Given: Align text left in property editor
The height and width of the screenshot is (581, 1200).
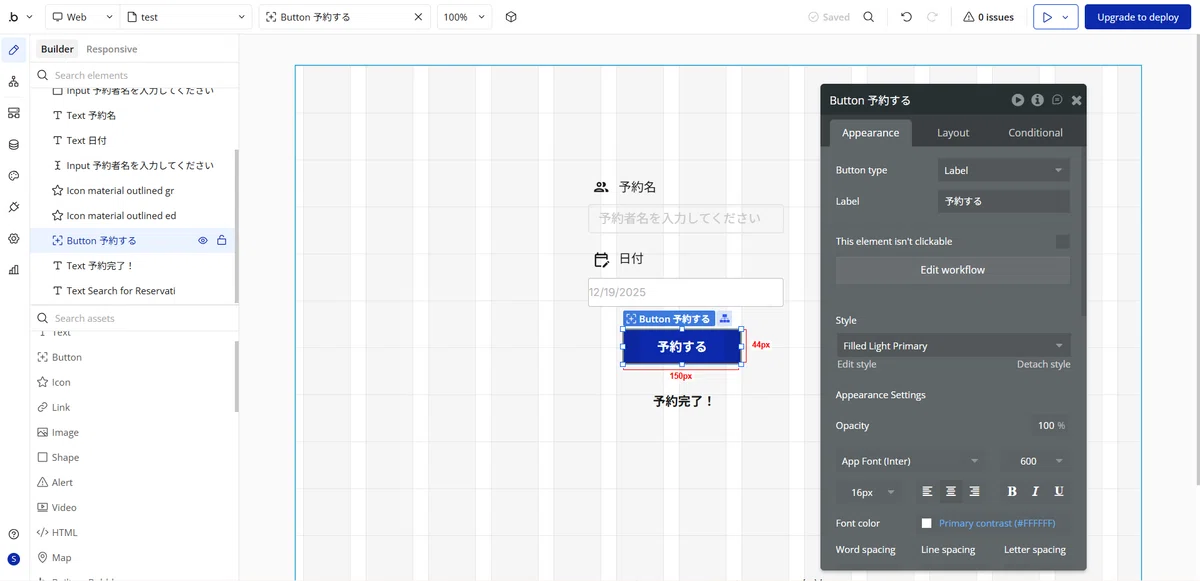Looking at the screenshot, I should pos(927,491).
